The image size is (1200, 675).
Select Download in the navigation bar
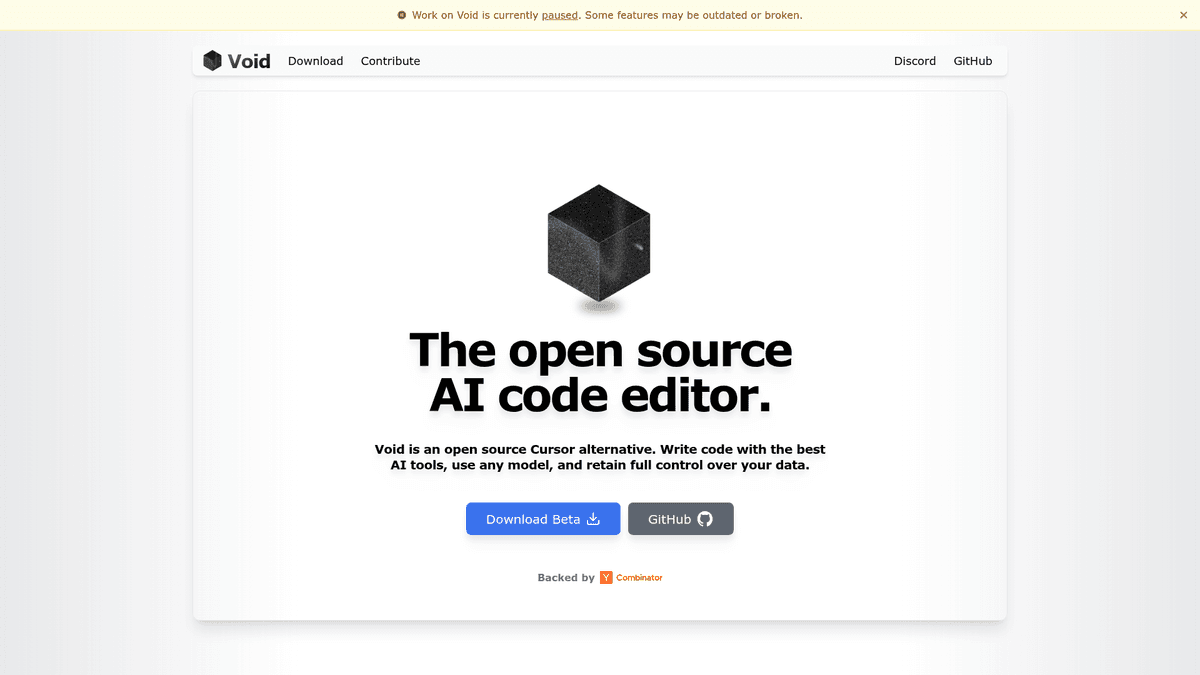(x=315, y=61)
